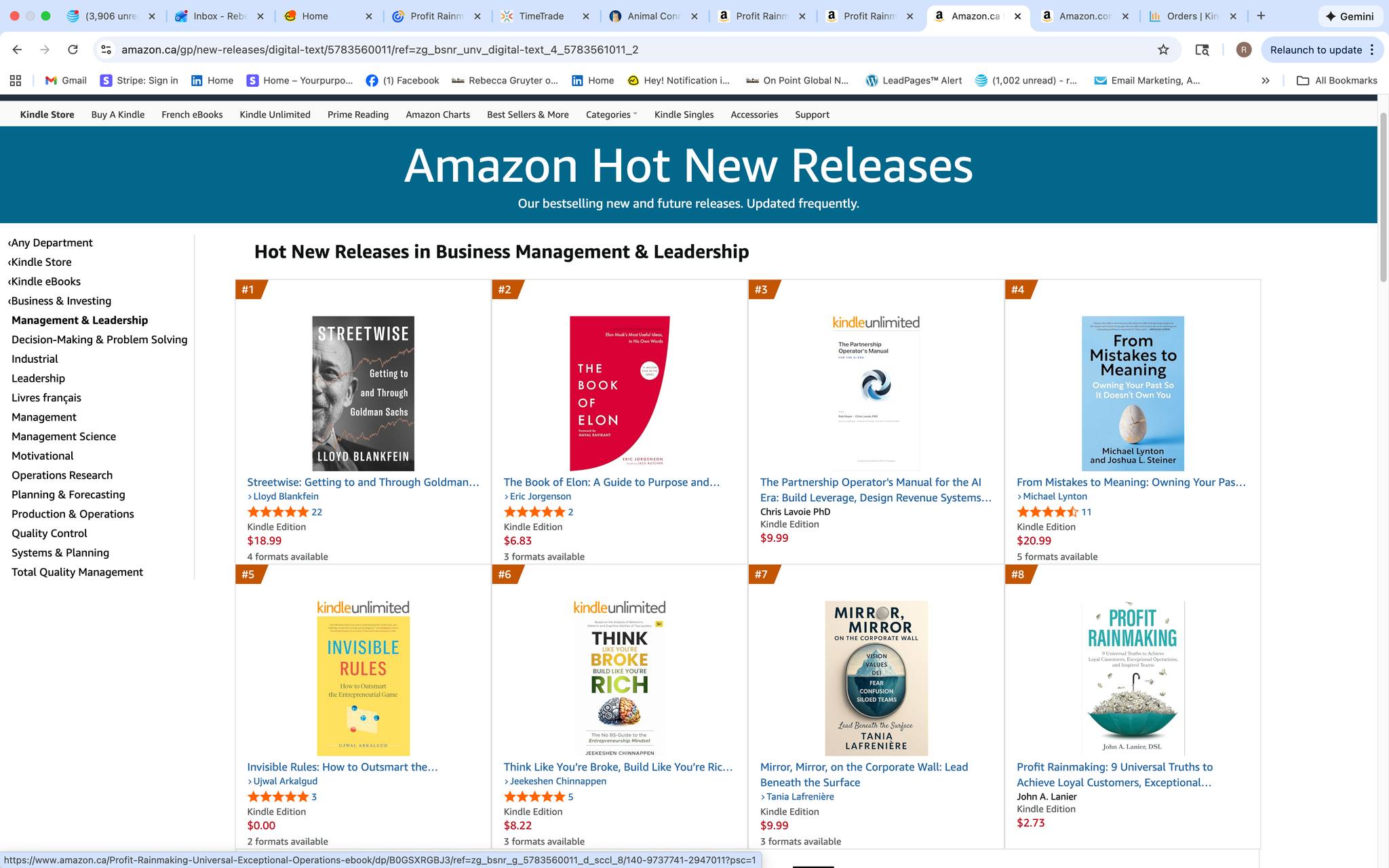The height and width of the screenshot is (868, 1389).
Task: Go back using the browser arrow
Action: (18, 50)
